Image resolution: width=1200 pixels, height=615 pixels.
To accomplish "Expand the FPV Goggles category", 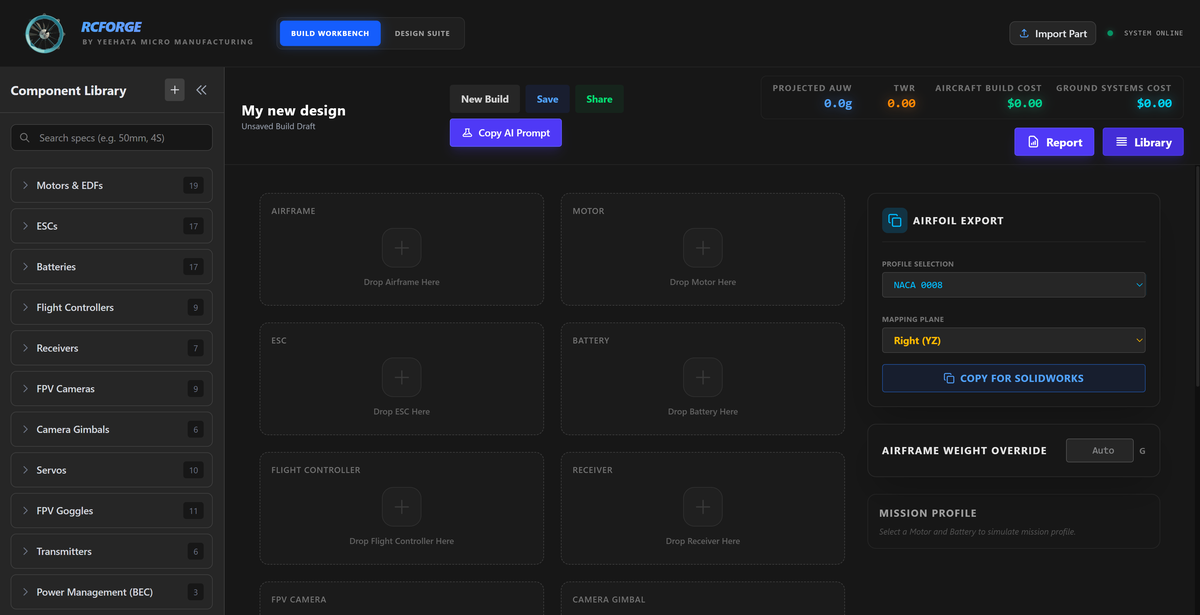I will point(111,511).
